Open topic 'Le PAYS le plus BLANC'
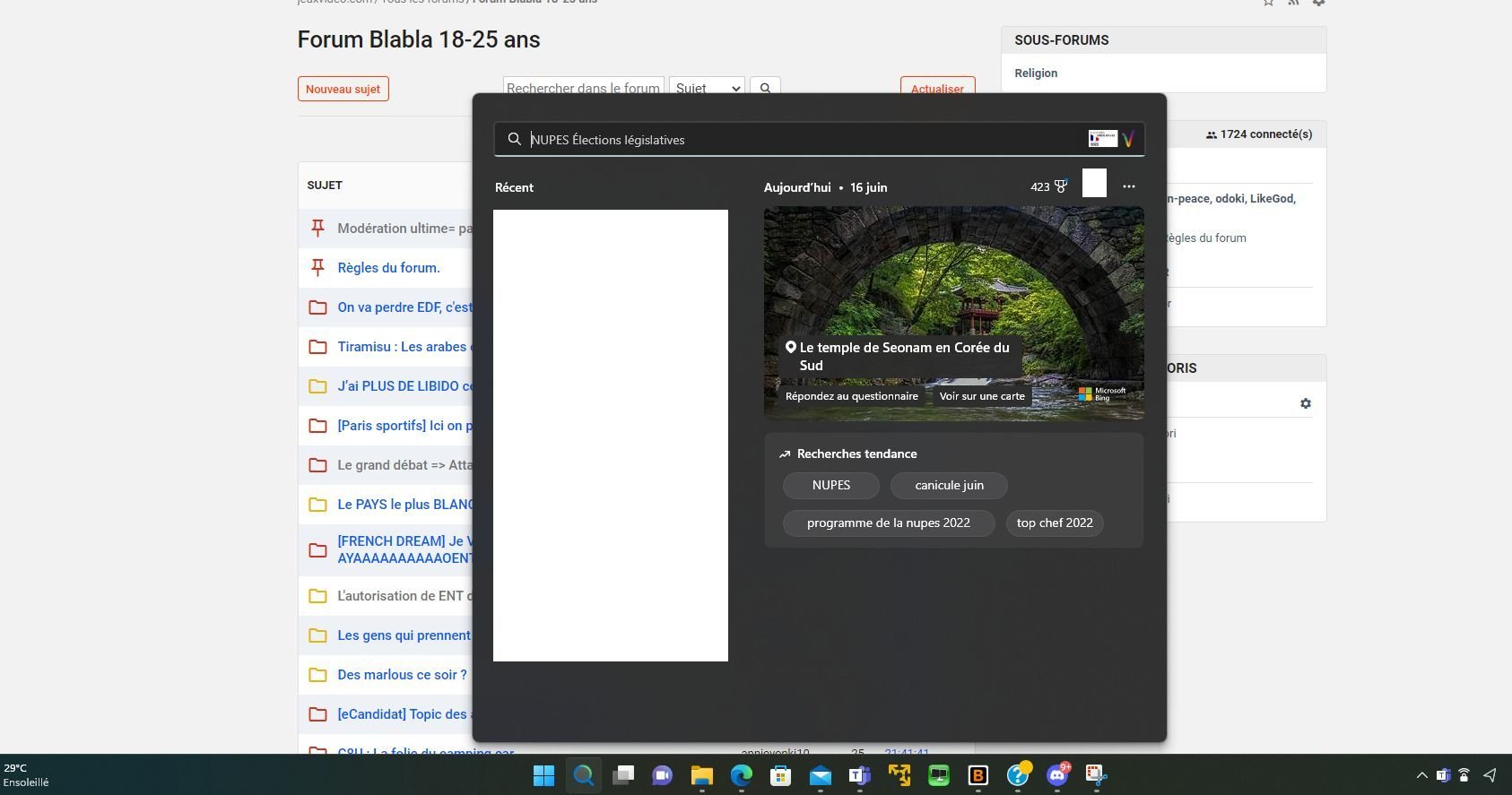 404,504
